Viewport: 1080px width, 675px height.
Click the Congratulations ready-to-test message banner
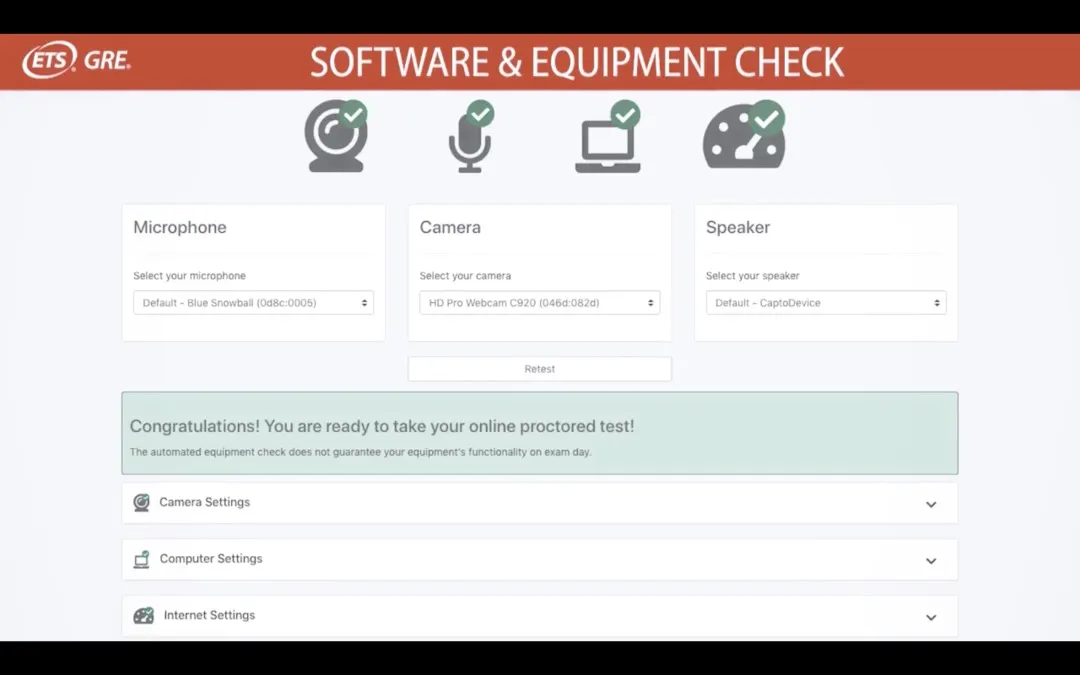[539, 433]
